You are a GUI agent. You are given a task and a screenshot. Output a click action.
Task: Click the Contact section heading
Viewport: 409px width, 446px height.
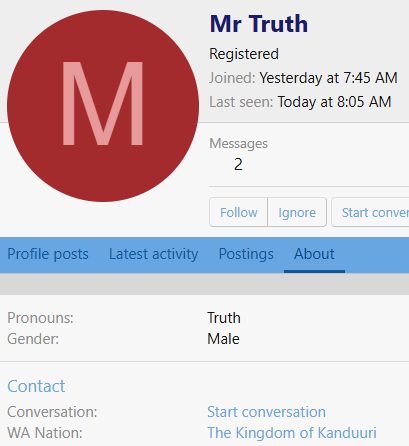click(36, 386)
